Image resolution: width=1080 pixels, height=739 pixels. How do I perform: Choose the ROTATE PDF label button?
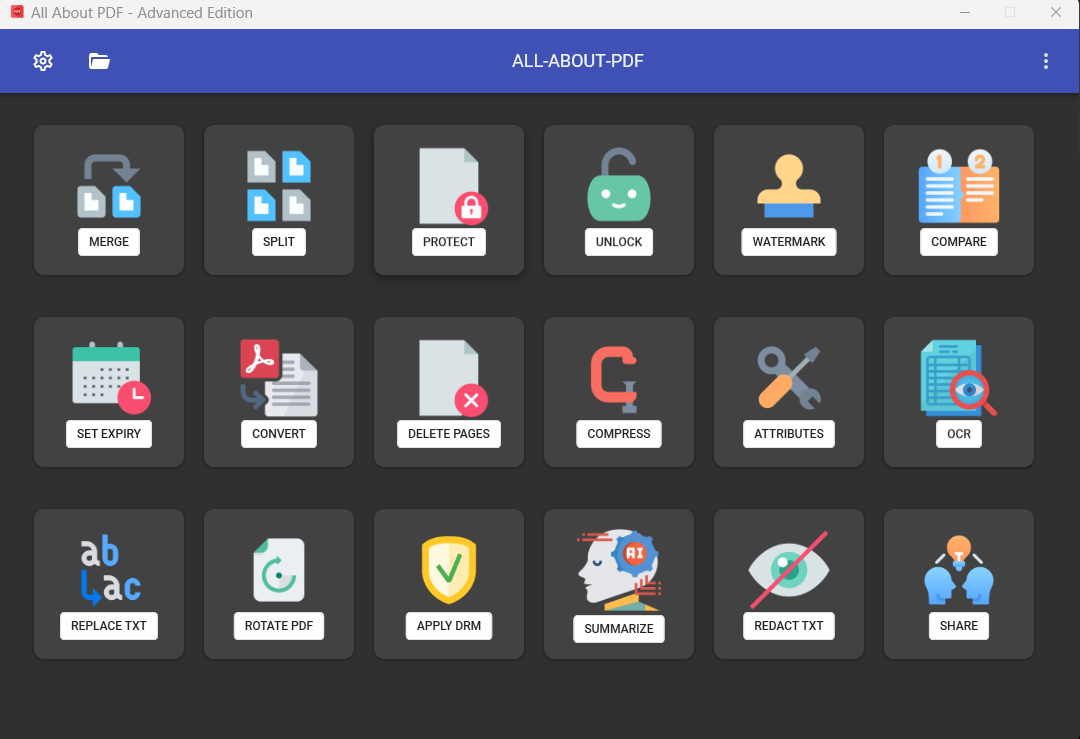click(x=279, y=626)
